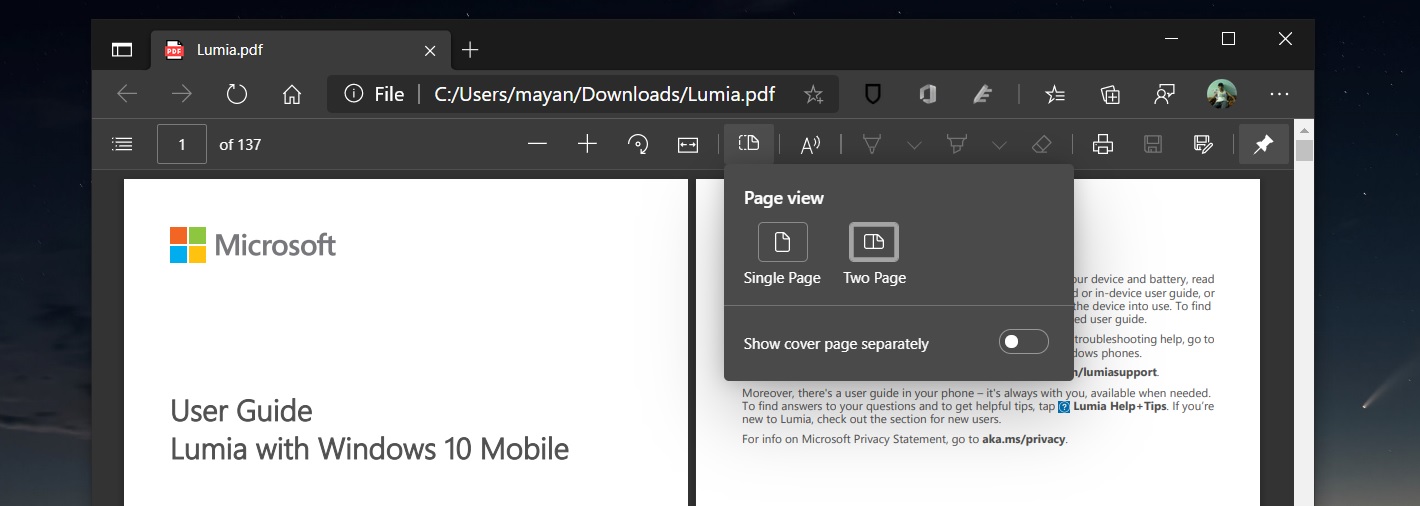Minimize the browser window
The width and height of the screenshot is (1420, 506).
[x=1171, y=39]
